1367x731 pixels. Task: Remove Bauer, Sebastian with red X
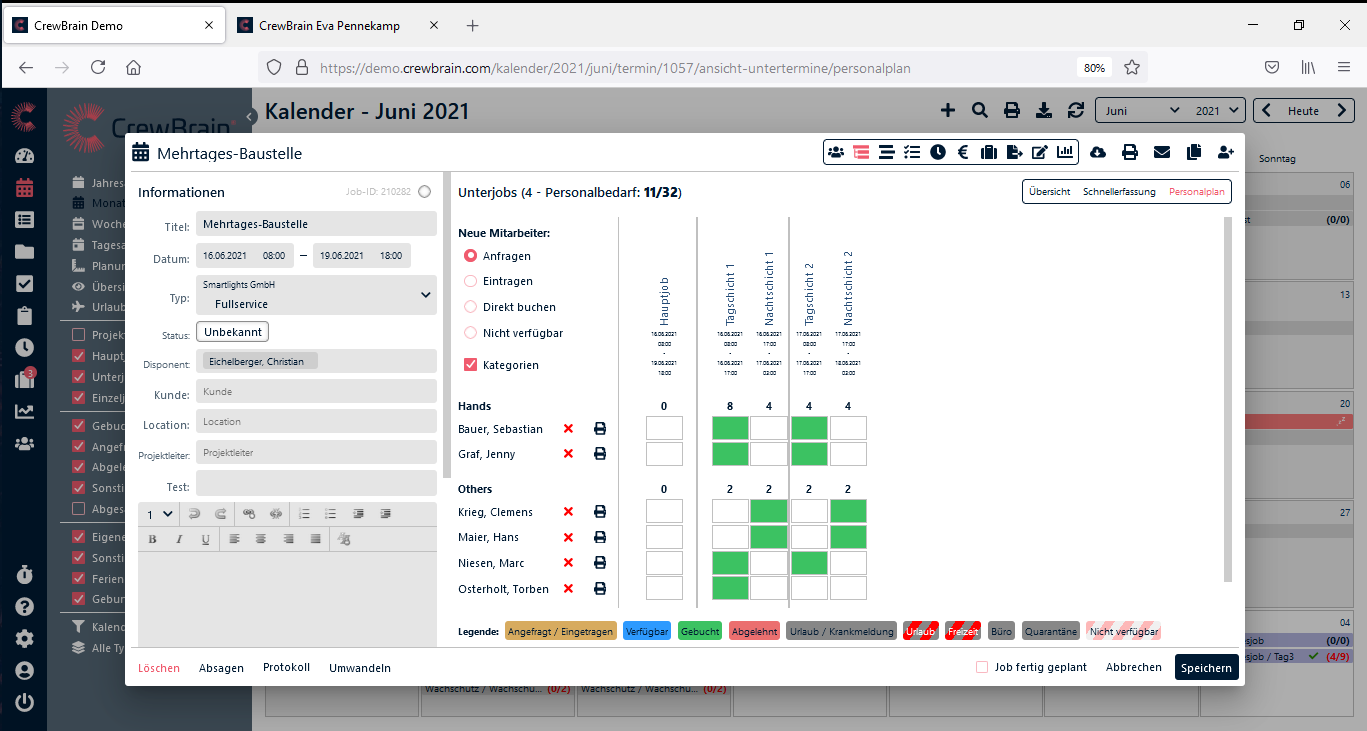pos(568,429)
